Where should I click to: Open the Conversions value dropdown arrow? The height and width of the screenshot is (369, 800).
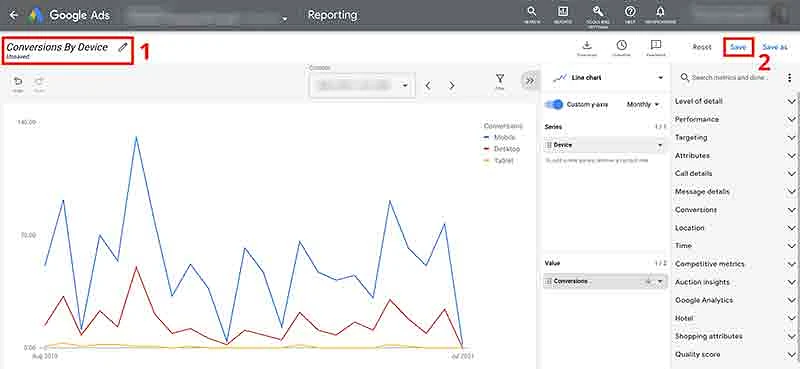660,282
